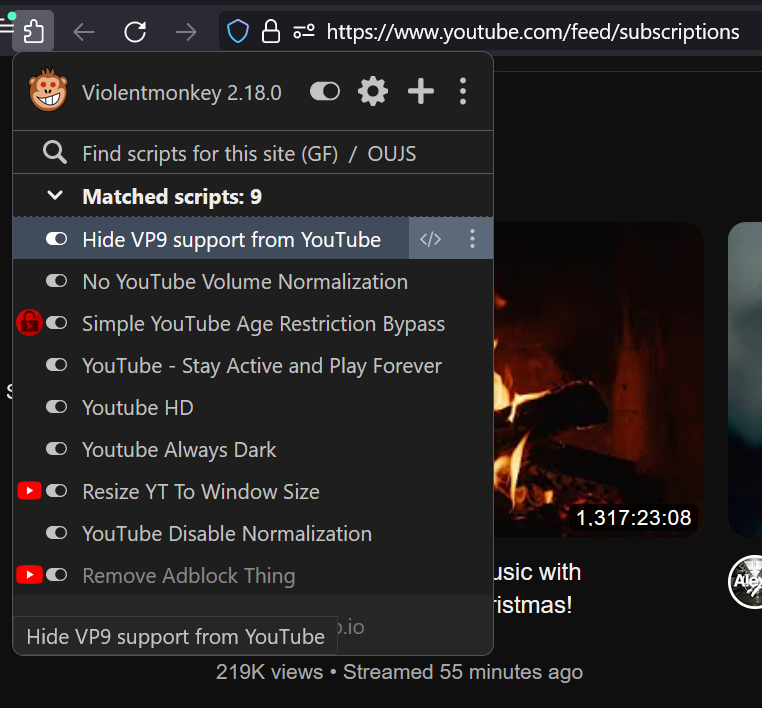Click the tracking protection shield icon
The height and width of the screenshot is (708, 762).
[x=237, y=32]
